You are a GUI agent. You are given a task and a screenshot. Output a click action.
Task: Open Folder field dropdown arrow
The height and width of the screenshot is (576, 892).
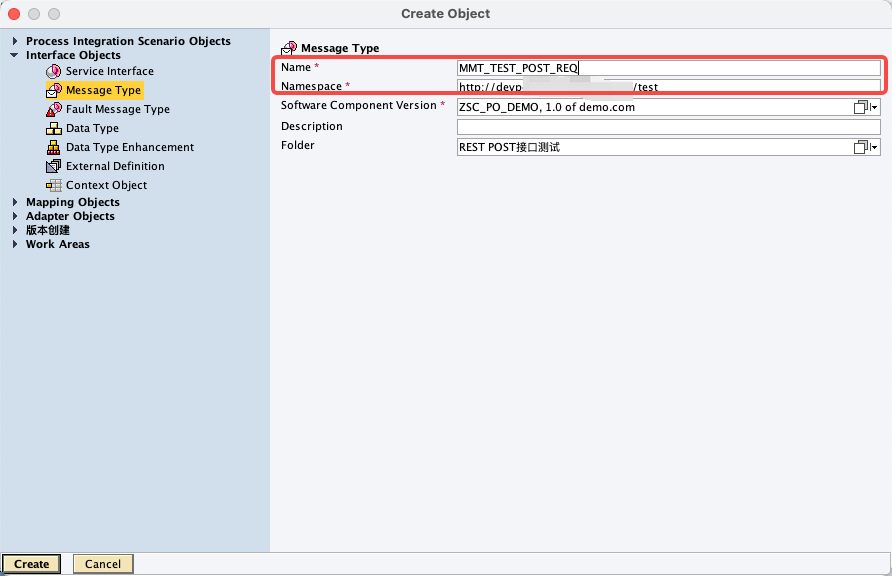pyautogui.click(x=874, y=148)
